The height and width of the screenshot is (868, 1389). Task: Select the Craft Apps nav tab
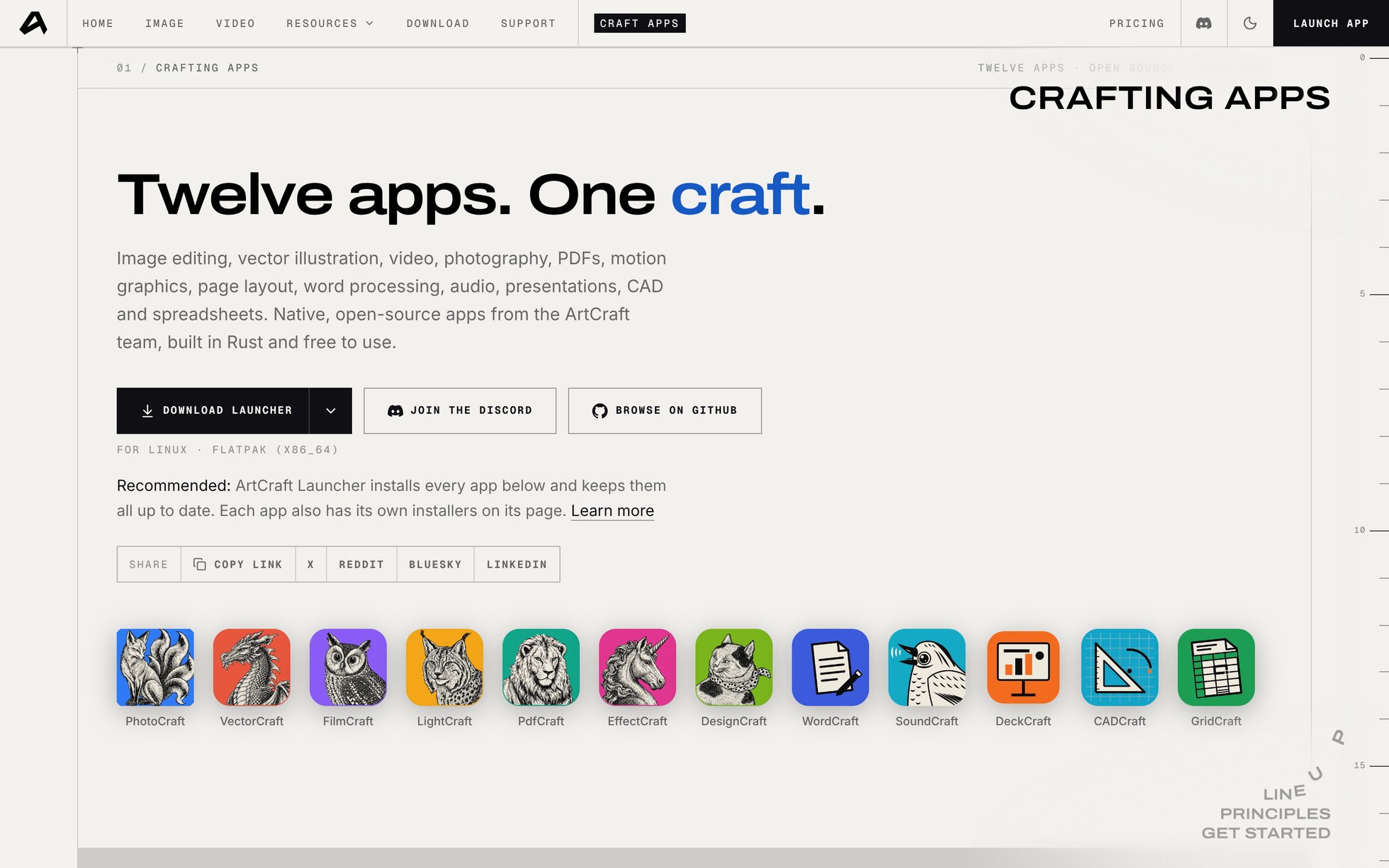coord(639,23)
